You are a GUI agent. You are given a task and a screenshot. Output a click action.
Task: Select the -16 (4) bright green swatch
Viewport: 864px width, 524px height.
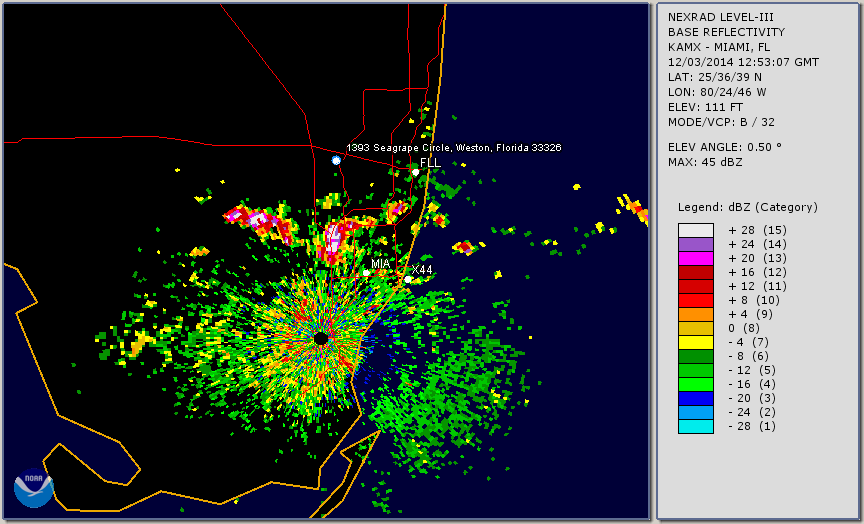point(696,385)
